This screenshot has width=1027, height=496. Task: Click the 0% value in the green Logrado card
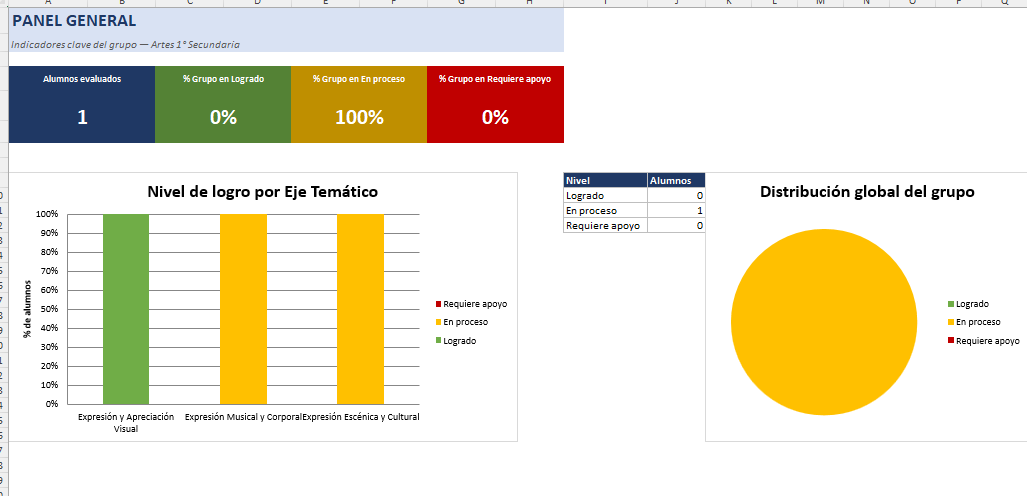click(223, 117)
